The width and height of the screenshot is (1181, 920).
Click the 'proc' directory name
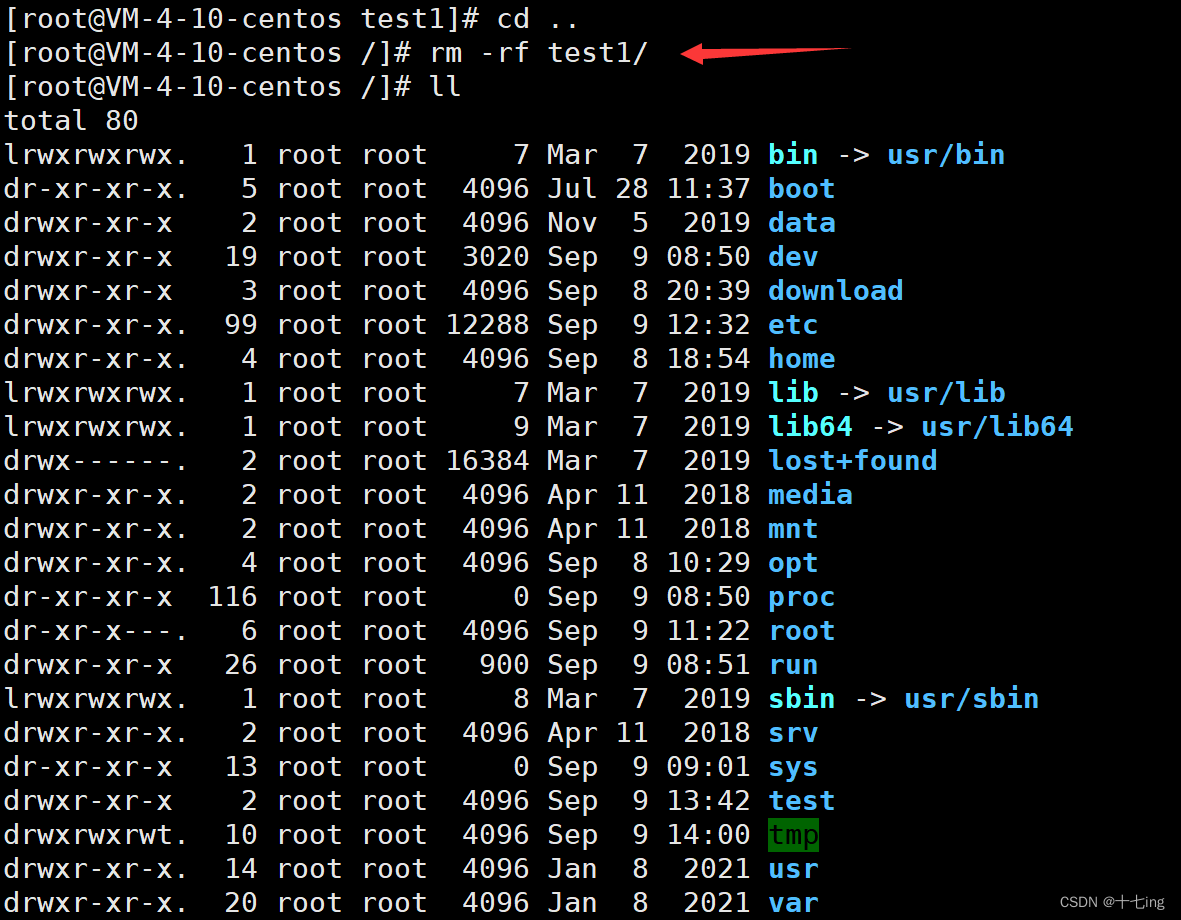point(801,598)
